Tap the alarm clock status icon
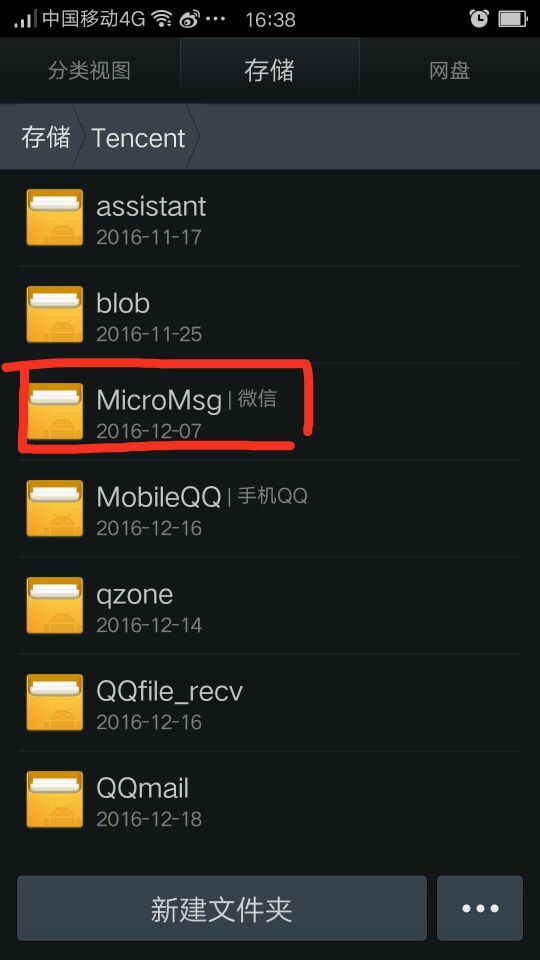The width and height of the screenshot is (540, 960). [x=479, y=19]
